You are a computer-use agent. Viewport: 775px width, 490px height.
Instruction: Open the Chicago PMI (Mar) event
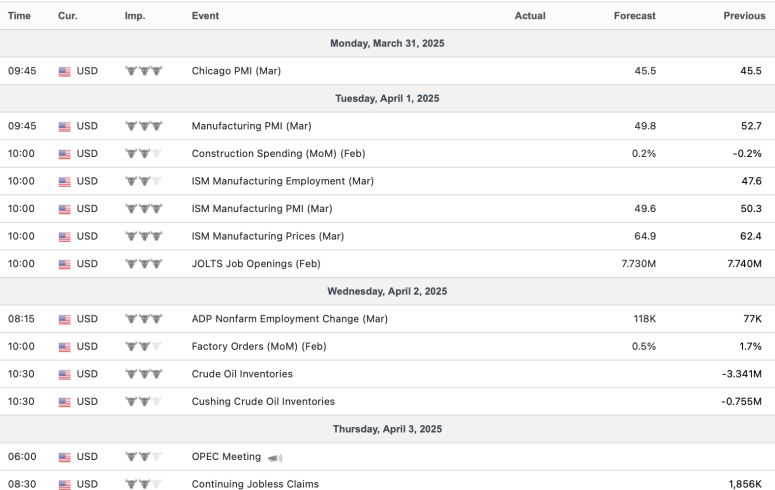pyautogui.click(x=236, y=71)
